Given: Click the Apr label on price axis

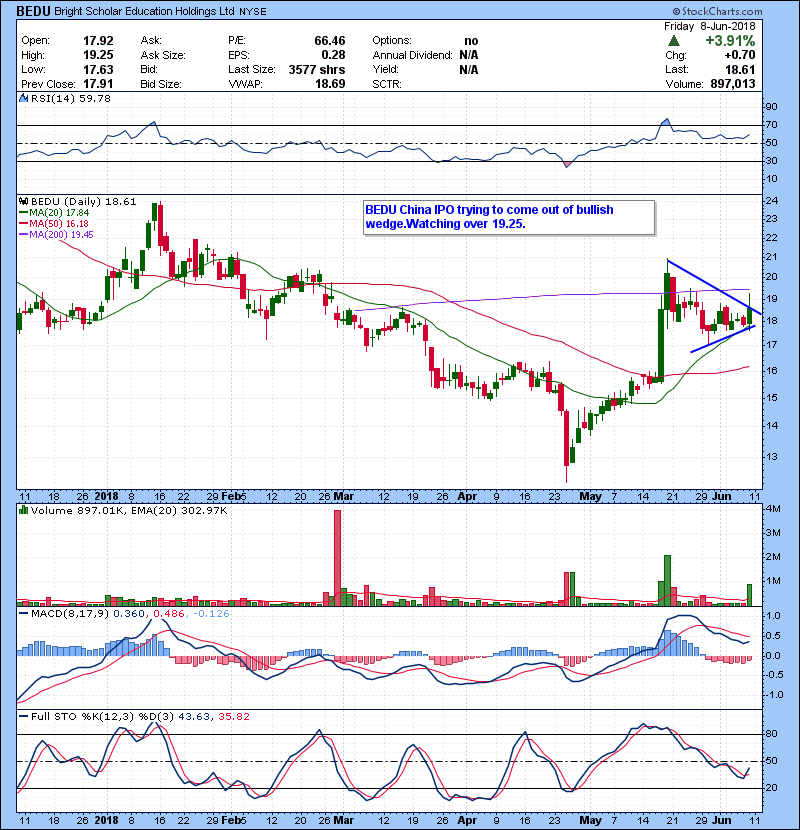Looking at the screenshot, I should tap(466, 497).
